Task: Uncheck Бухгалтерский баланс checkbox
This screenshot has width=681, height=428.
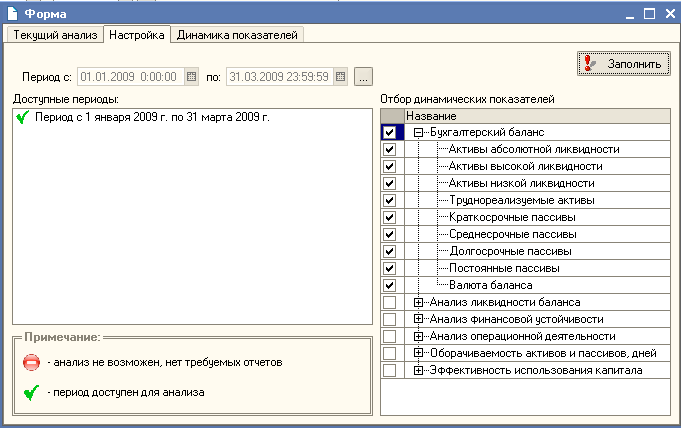Action: (x=390, y=132)
